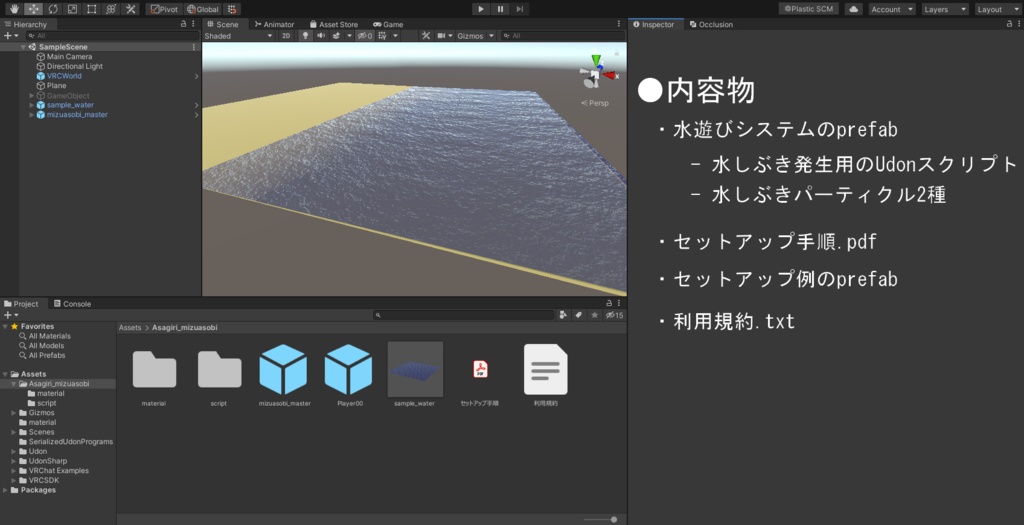Toggle the scene grid icon
This screenshot has width=1024, height=525.
(383, 36)
